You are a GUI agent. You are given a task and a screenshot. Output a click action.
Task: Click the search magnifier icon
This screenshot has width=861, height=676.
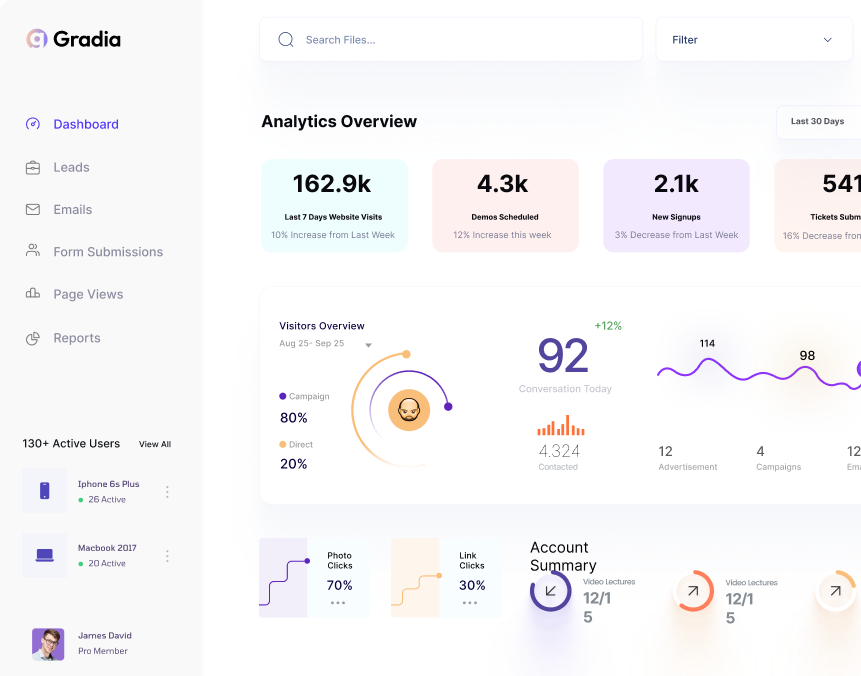coord(286,40)
